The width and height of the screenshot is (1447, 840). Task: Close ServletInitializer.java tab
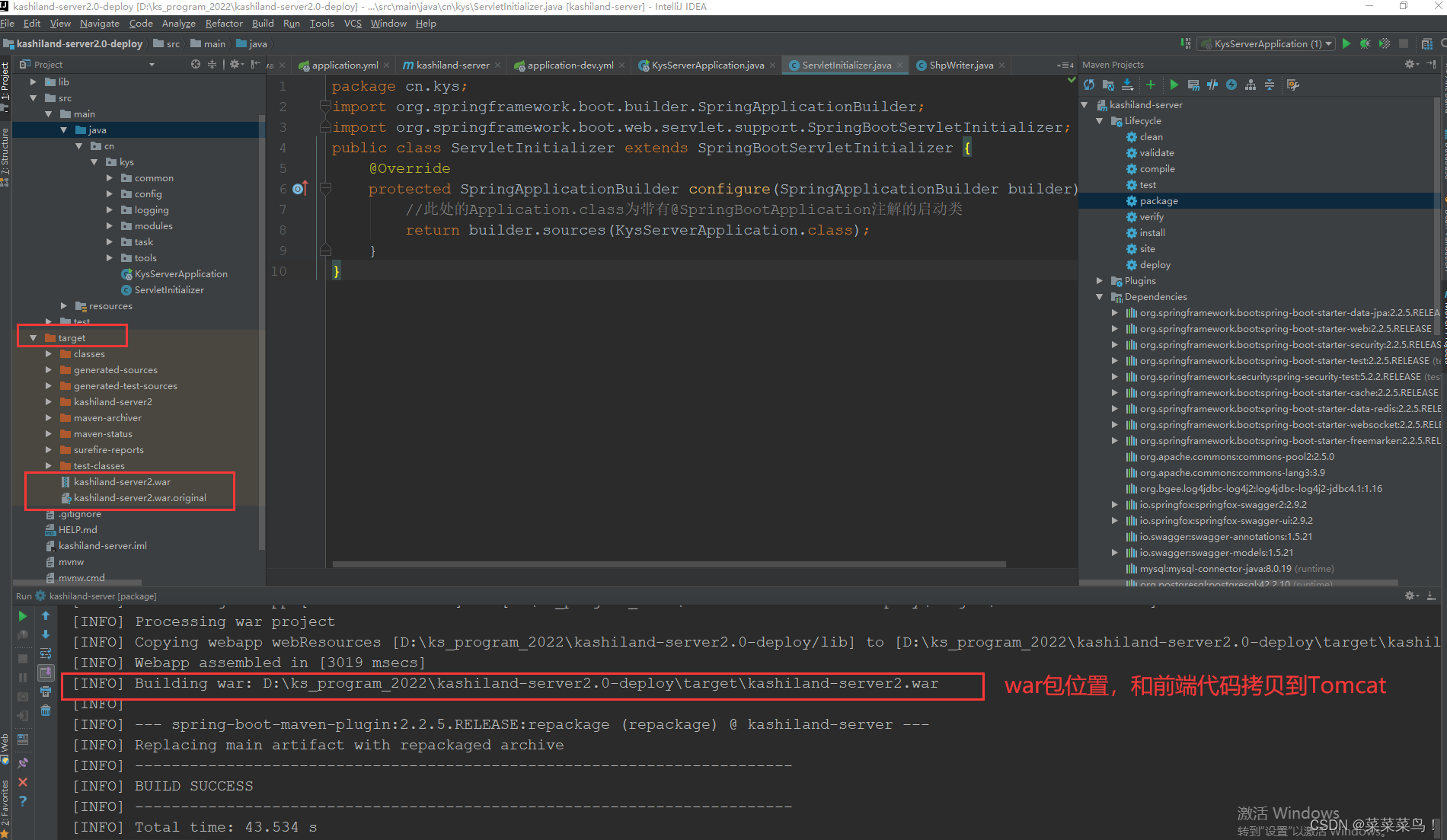pyautogui.click(x=900, y=65)
